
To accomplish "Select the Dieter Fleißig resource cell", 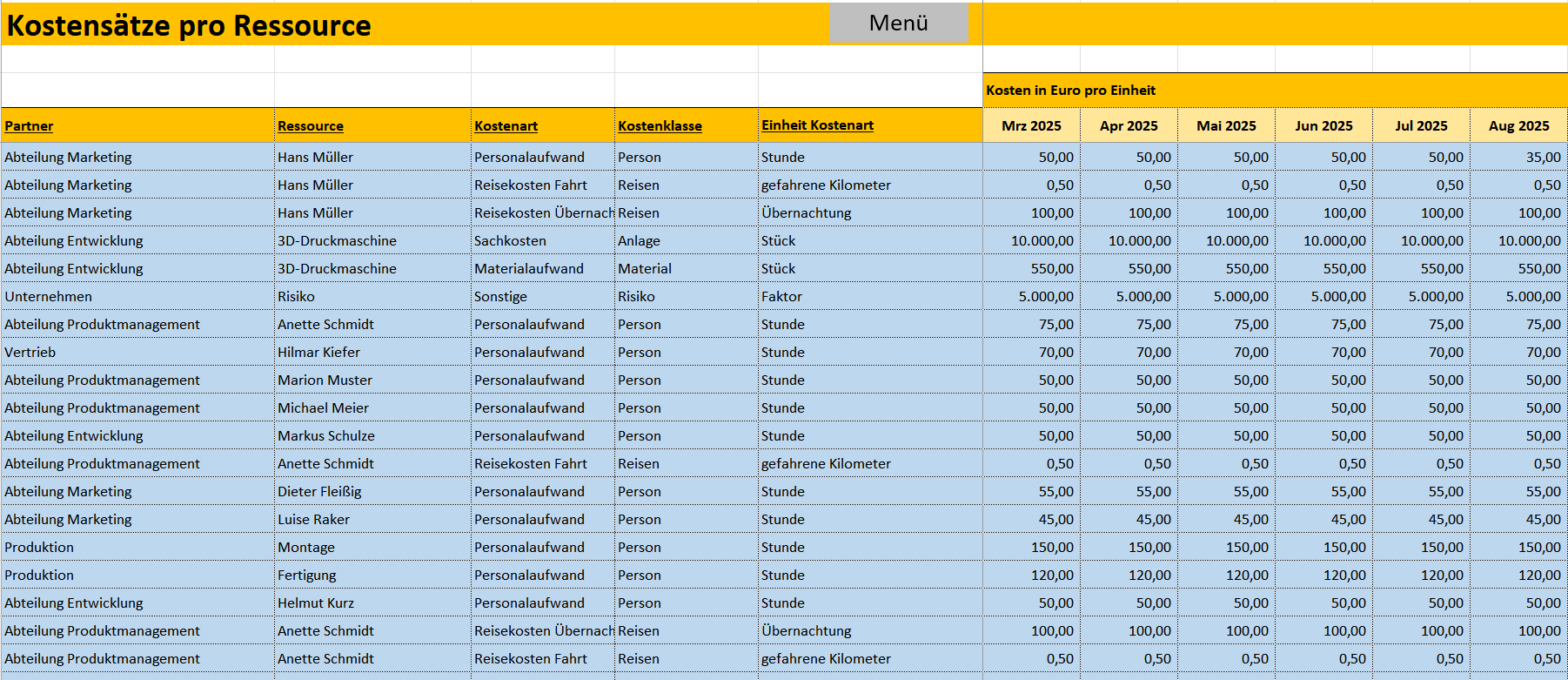I will pos(372,491).
